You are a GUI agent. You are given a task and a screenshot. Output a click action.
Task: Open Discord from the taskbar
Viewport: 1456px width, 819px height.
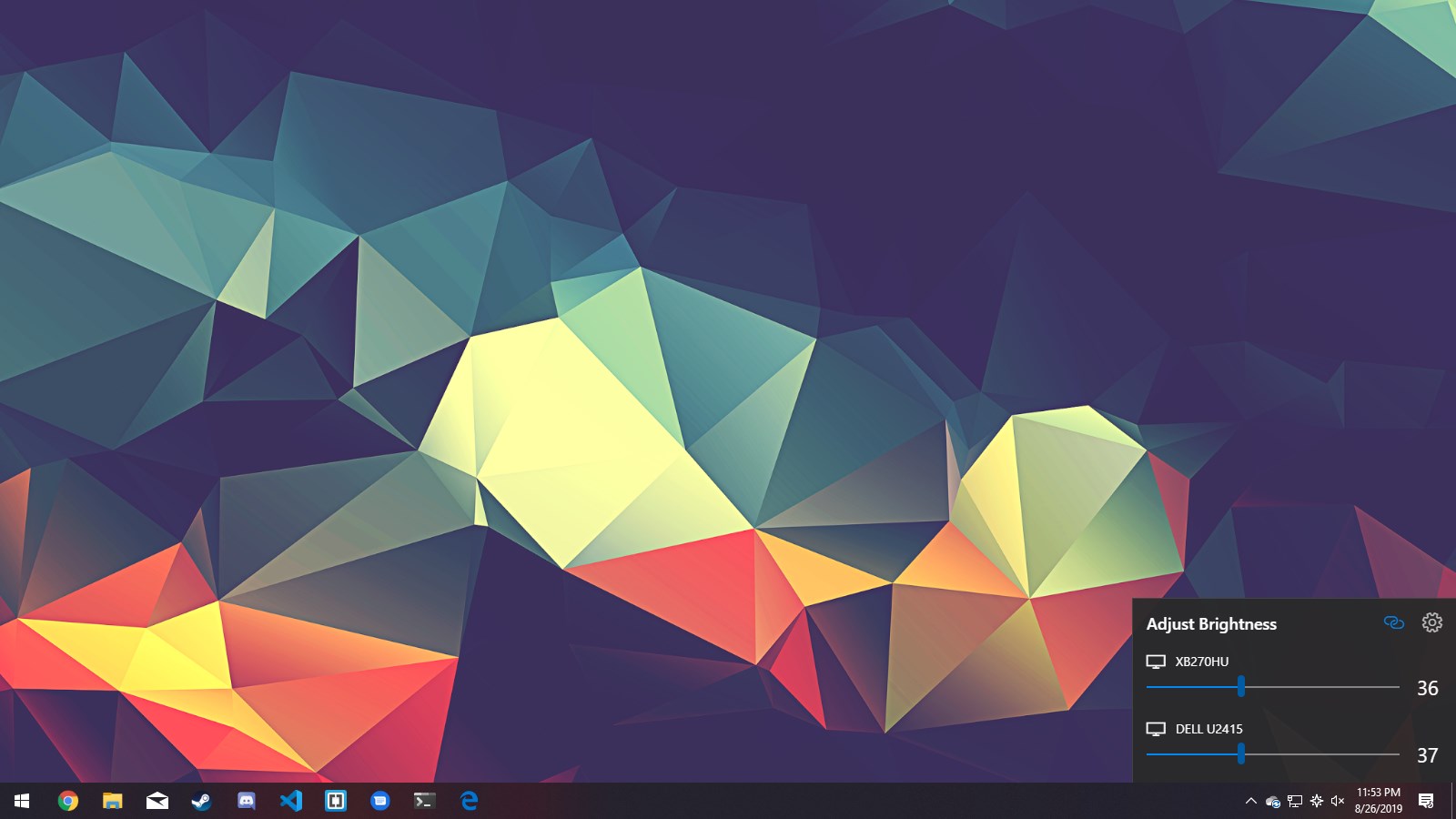click(248, 802)
